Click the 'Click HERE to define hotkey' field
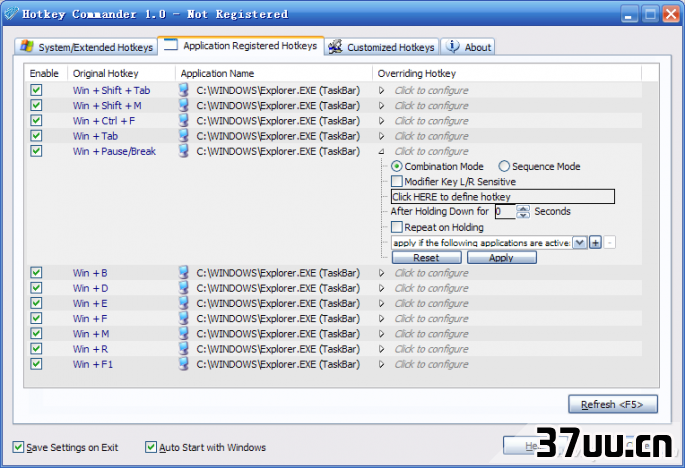This screenshot has height=468, width=685. coord(503,197)
